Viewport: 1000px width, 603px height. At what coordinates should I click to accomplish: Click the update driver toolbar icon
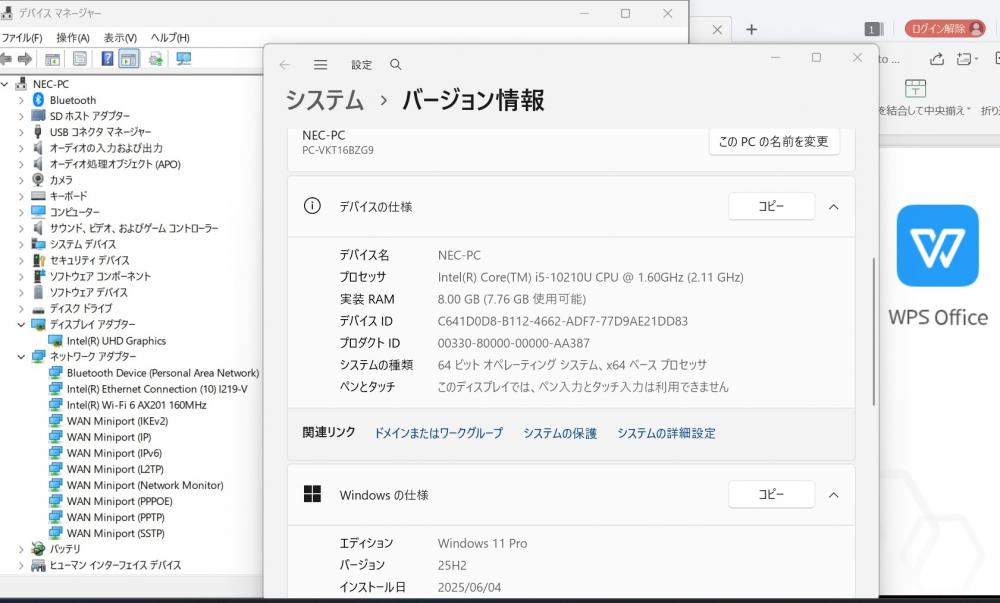(155, 59)
